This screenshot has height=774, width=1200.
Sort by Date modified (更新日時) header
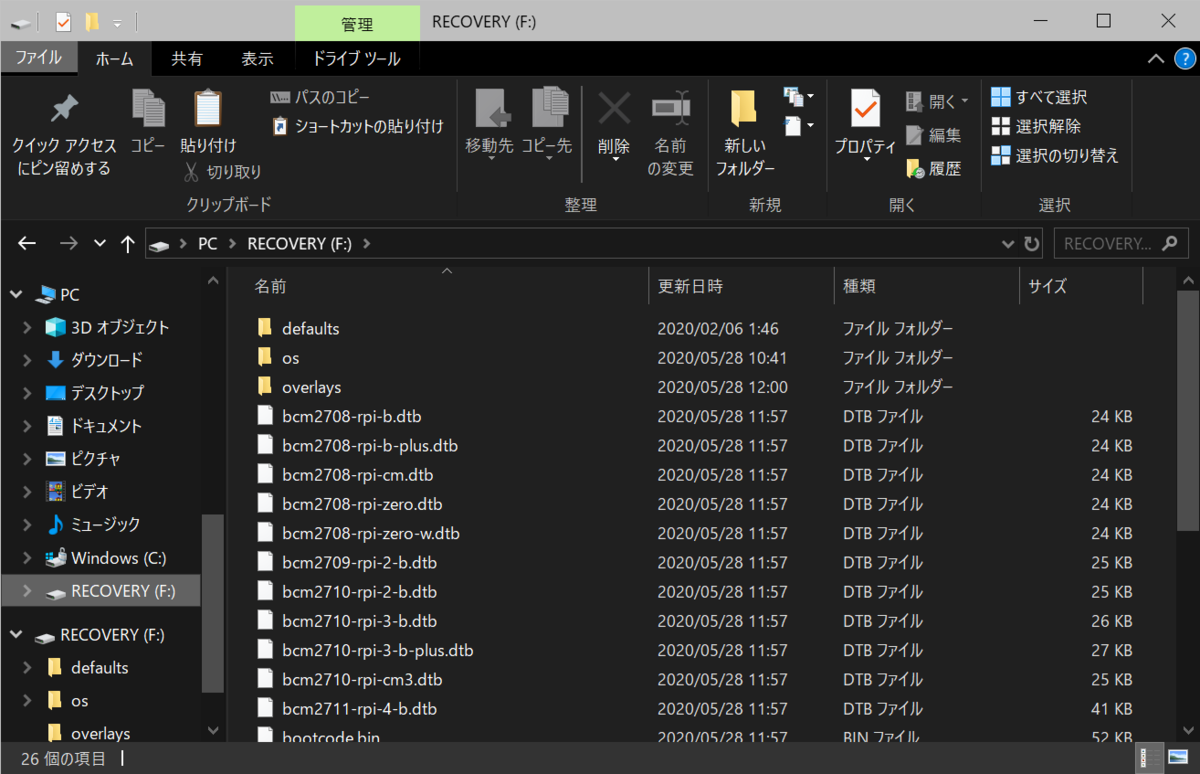[x=741, y=286]
